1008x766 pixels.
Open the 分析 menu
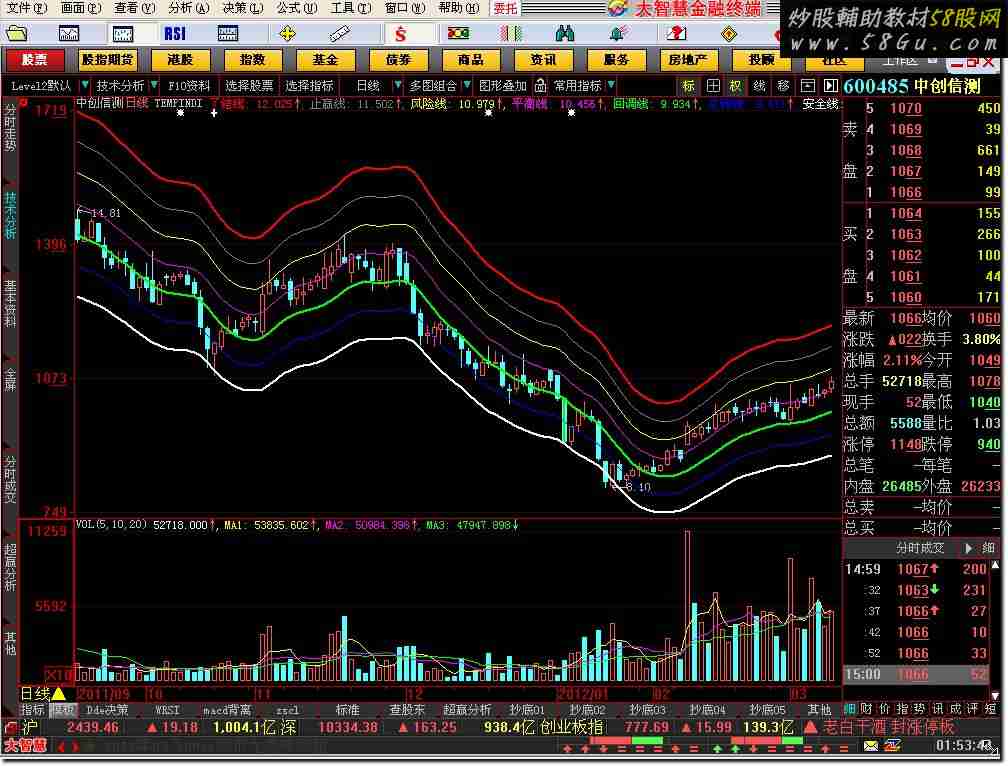pyautogui.click(x=188, y=8)
